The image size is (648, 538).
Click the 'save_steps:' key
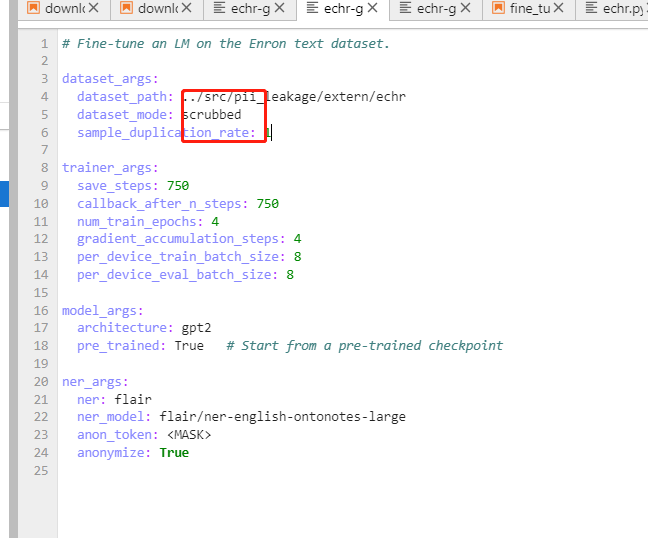pyautogui.click(x=118, y=186)
